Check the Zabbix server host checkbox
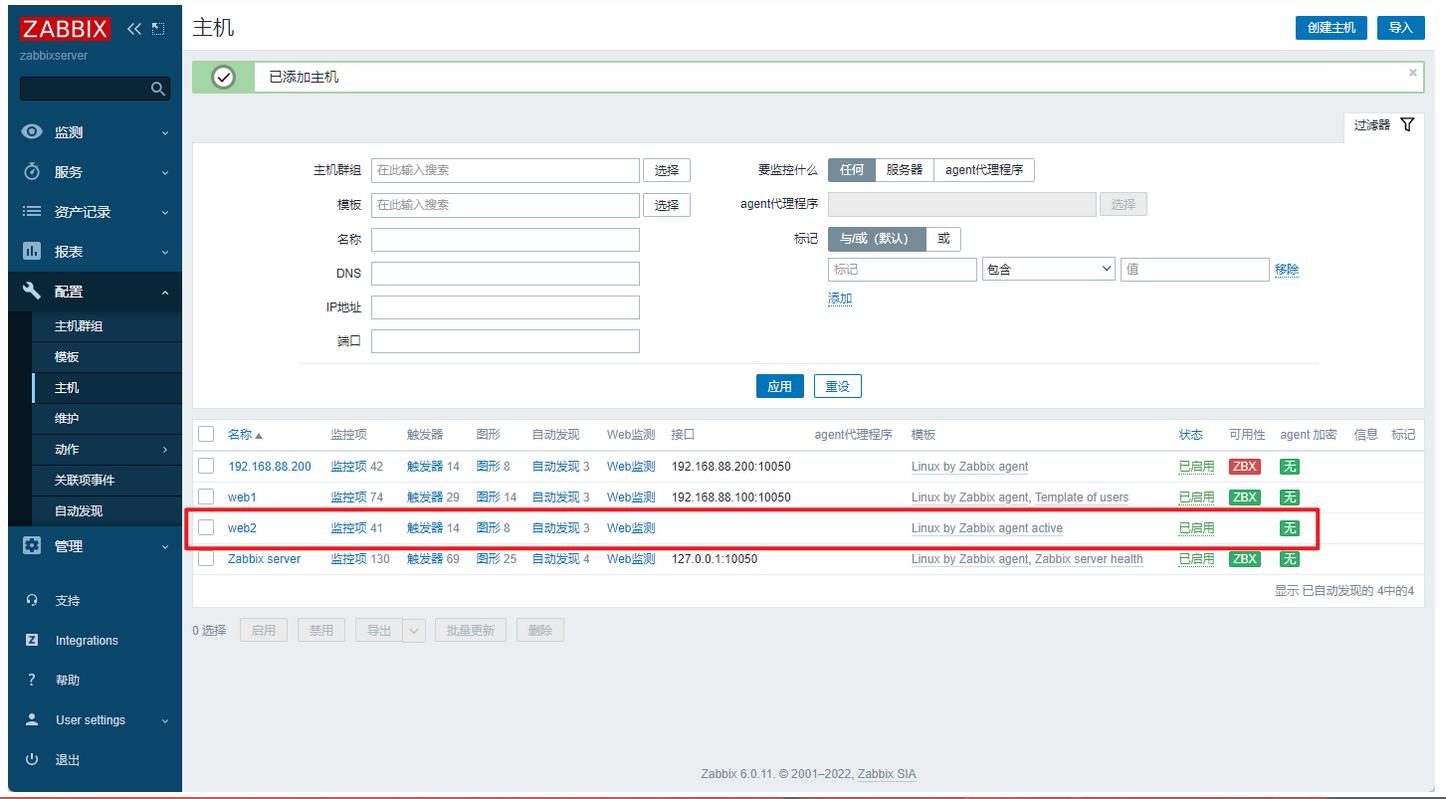The height and width of the screenshot is (799, 1446). [x=206, y=559]
